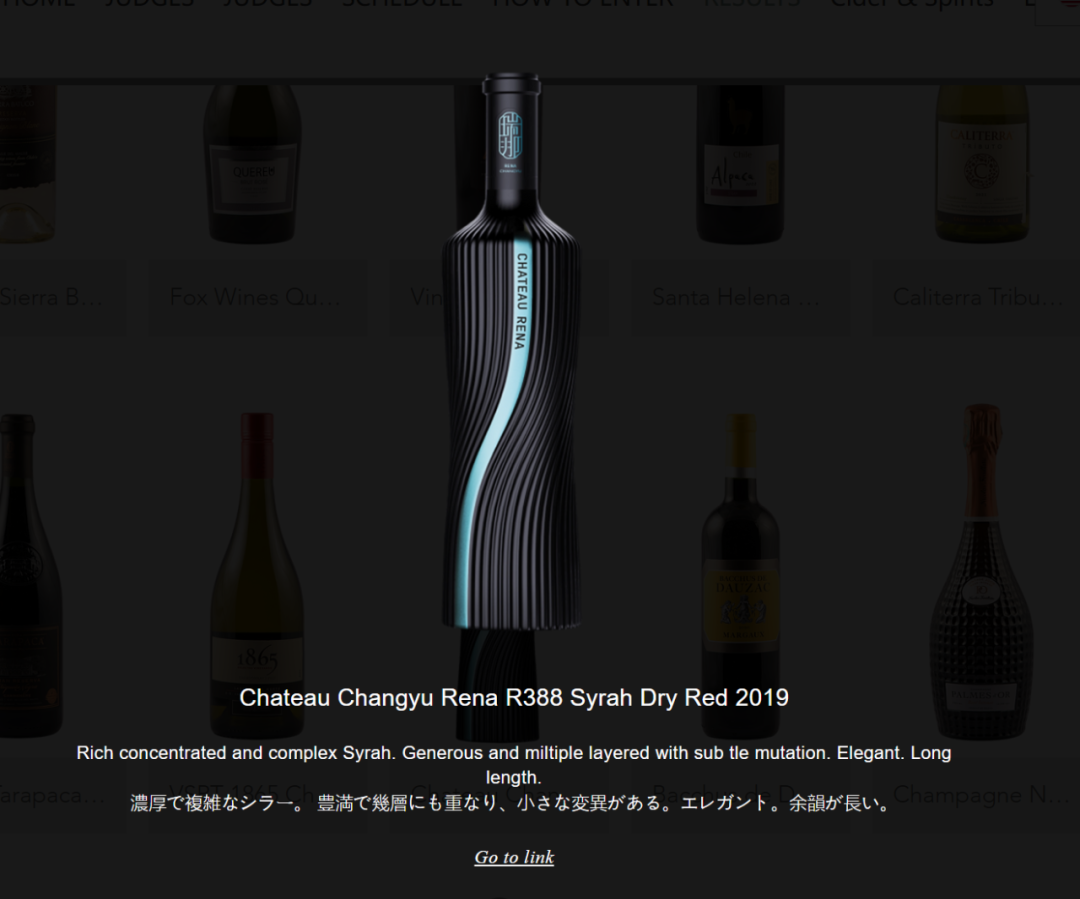1080x899 pixels.
Task: Click the Fox Wines Qu... name label
Action: click(x=255, y=297)
